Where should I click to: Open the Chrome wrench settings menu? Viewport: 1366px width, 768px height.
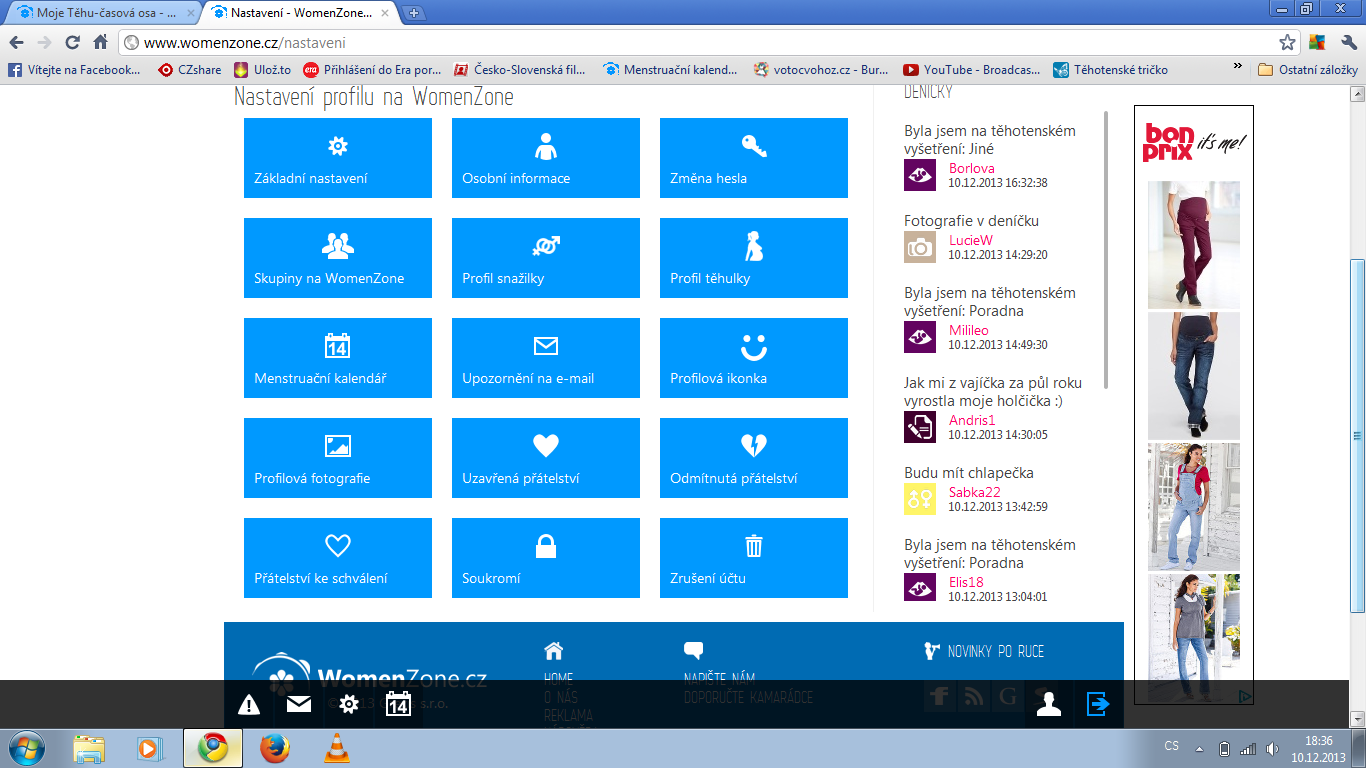[1348, 43]
